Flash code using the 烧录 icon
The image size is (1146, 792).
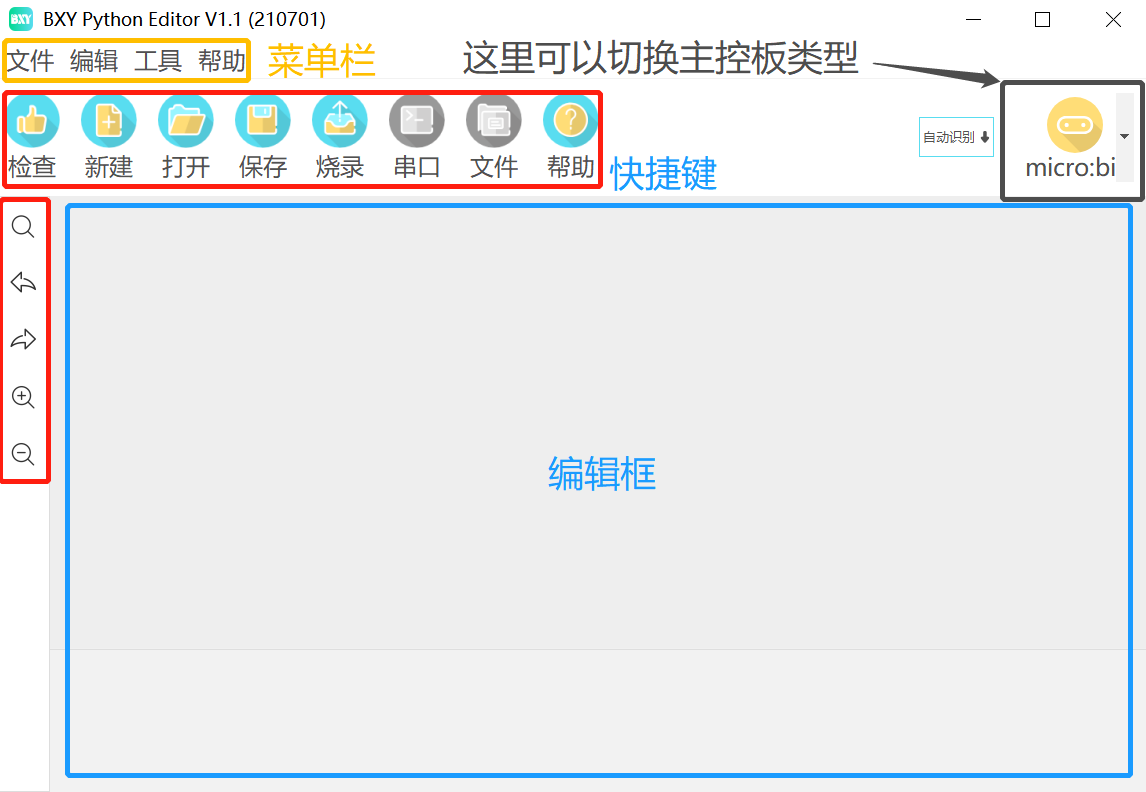[339, 122]
